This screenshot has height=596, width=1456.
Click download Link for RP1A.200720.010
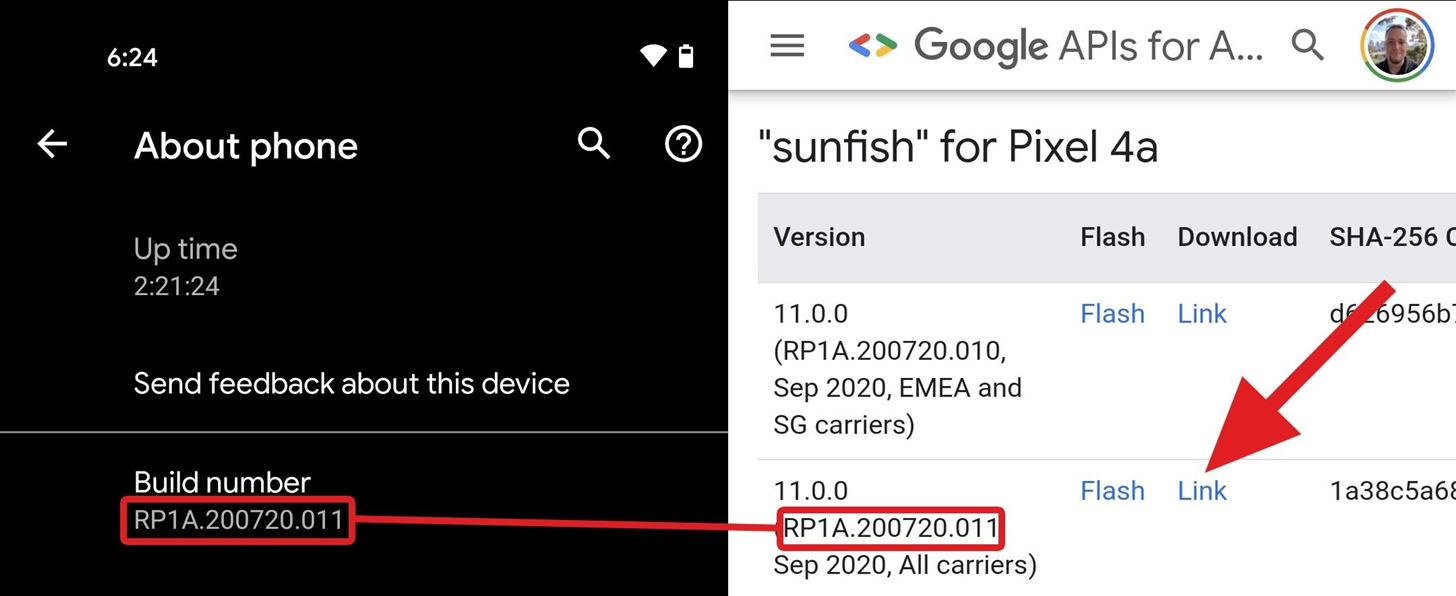click(x=1202, y=314)
